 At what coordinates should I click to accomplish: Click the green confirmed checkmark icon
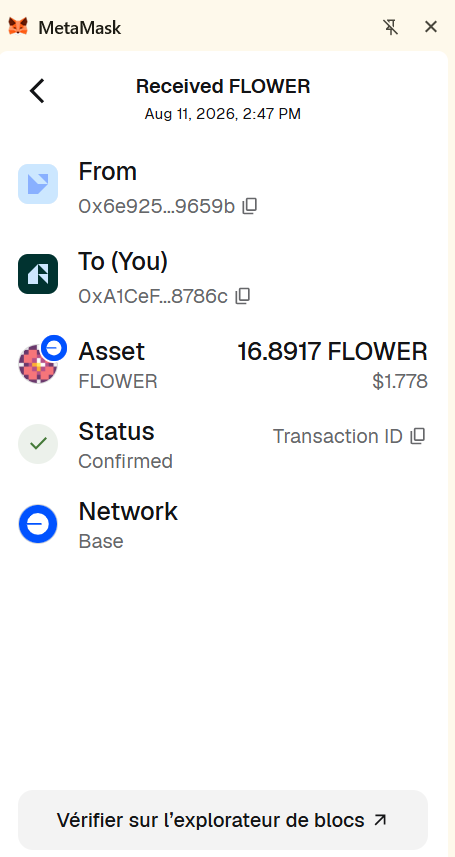click(x=38, y=444)
